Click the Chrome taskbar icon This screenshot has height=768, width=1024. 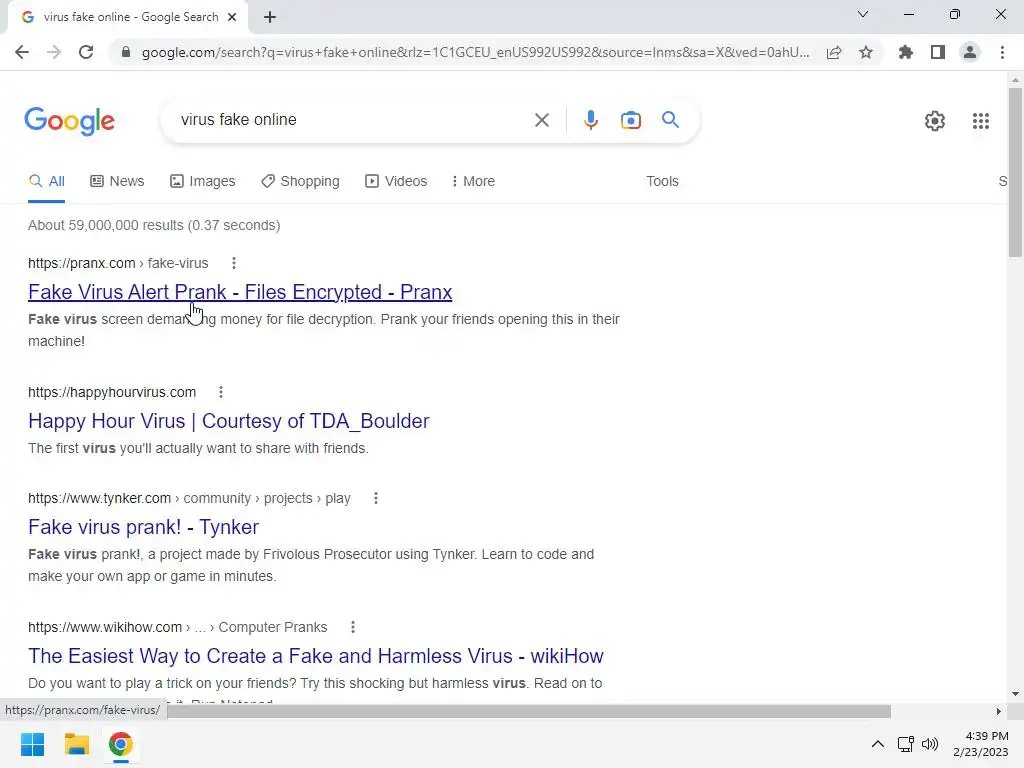(x=120, y=744)
